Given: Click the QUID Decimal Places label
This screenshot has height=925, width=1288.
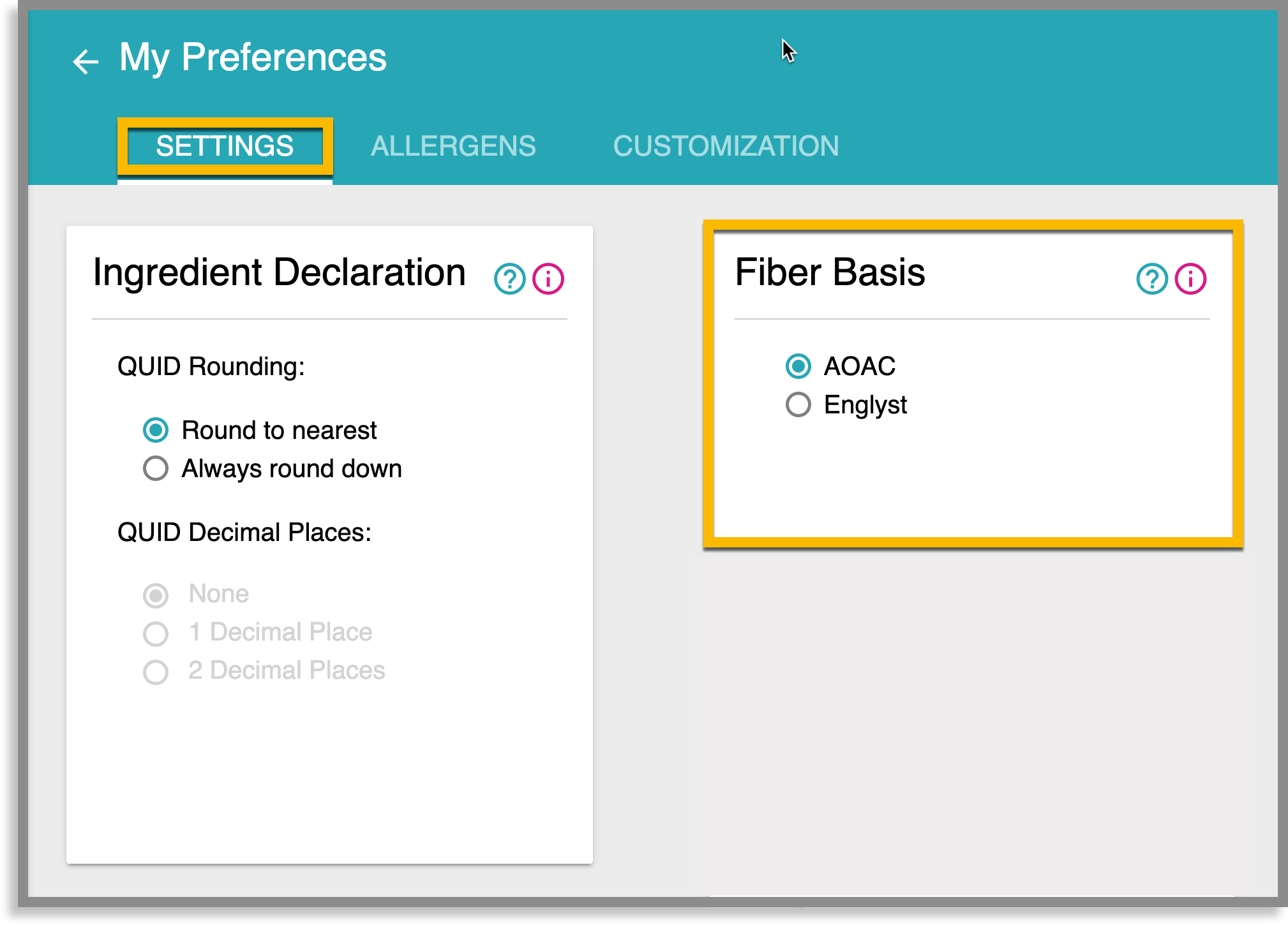Looking at the screenshot, I should click(x=244, y=532).
